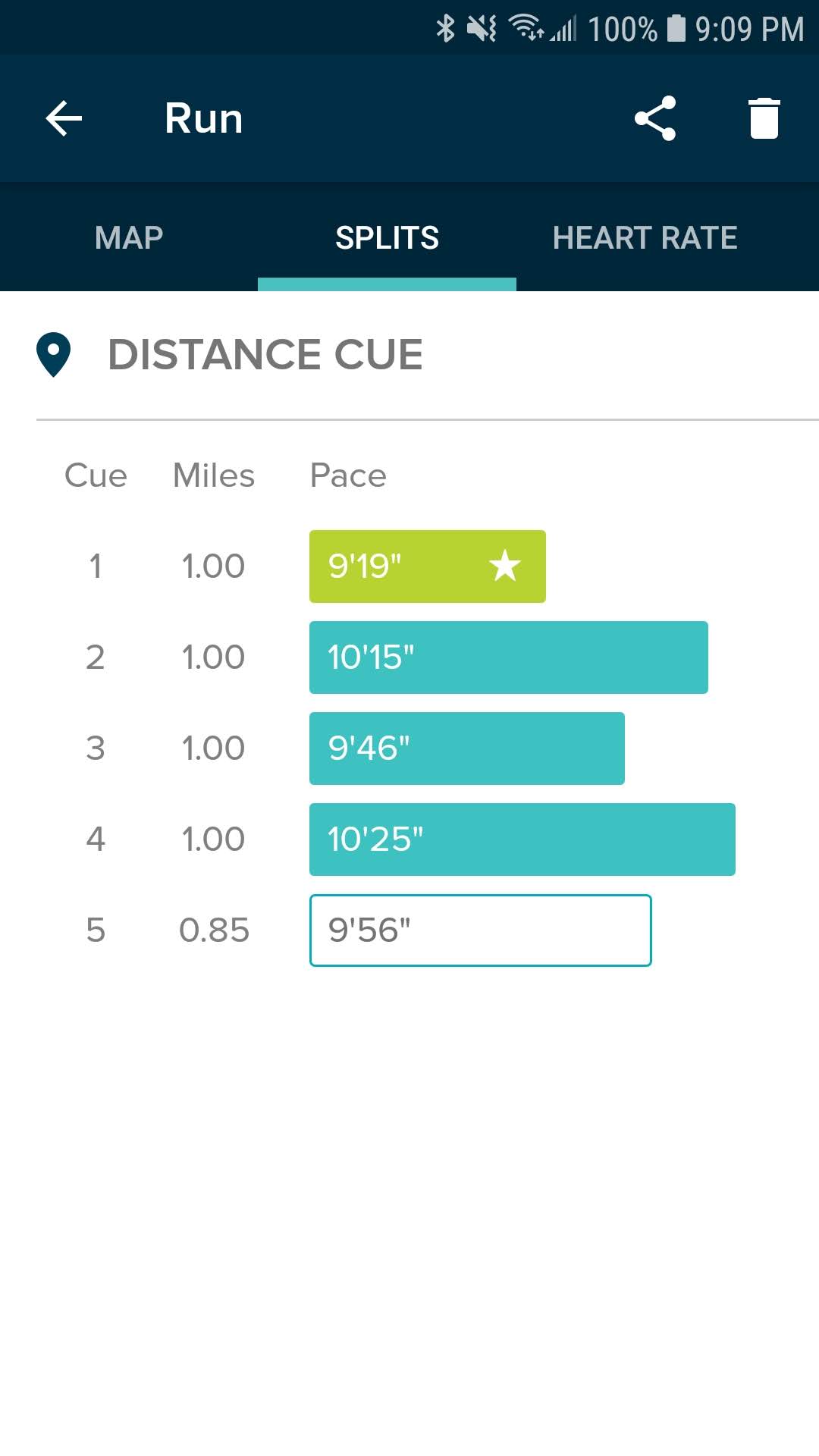Share this run activity
This screenshot has width=819, height=1456.
[655, 118]
